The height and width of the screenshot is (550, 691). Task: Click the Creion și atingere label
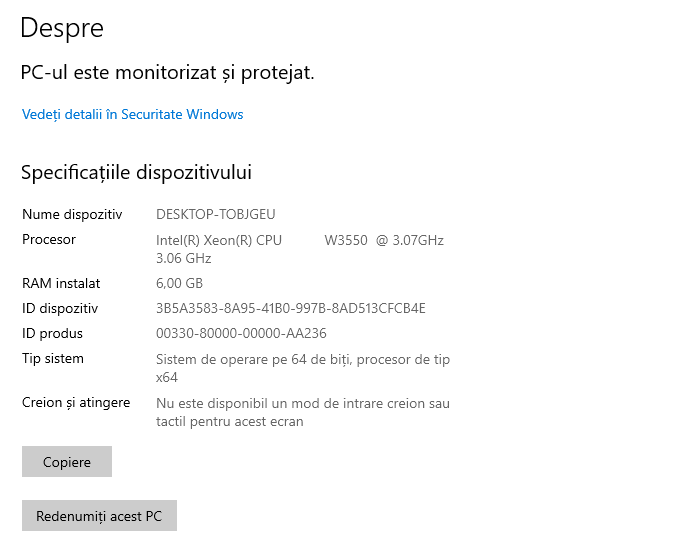pos(76,402)
